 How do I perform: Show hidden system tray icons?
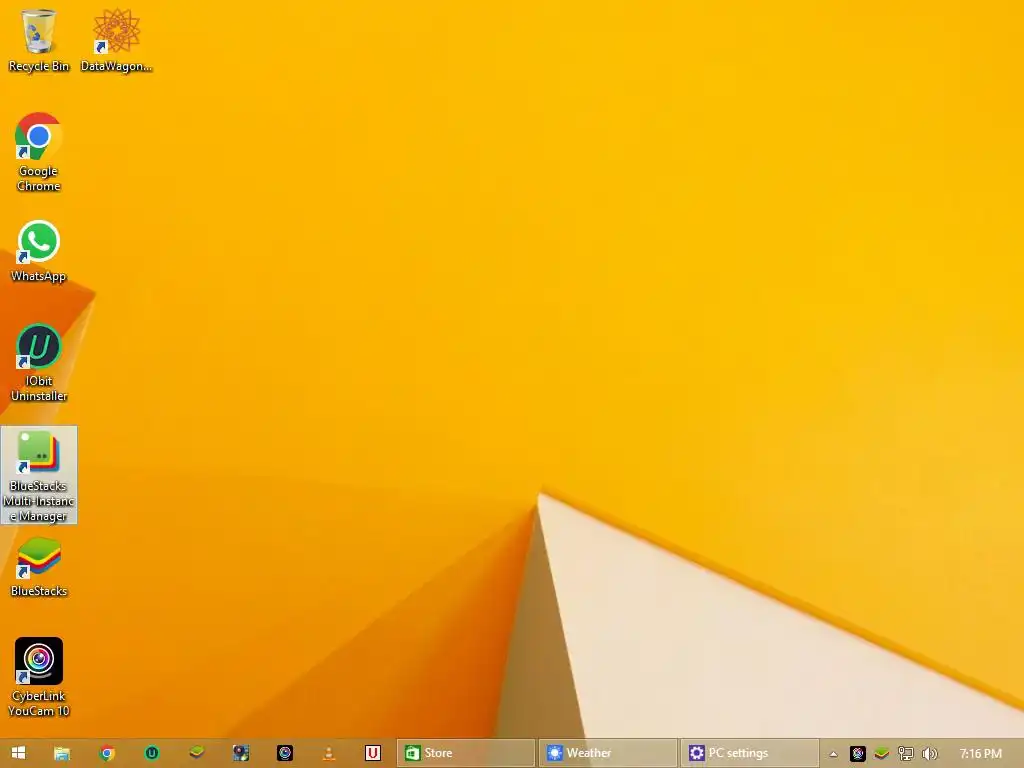[x=833, y=754]
